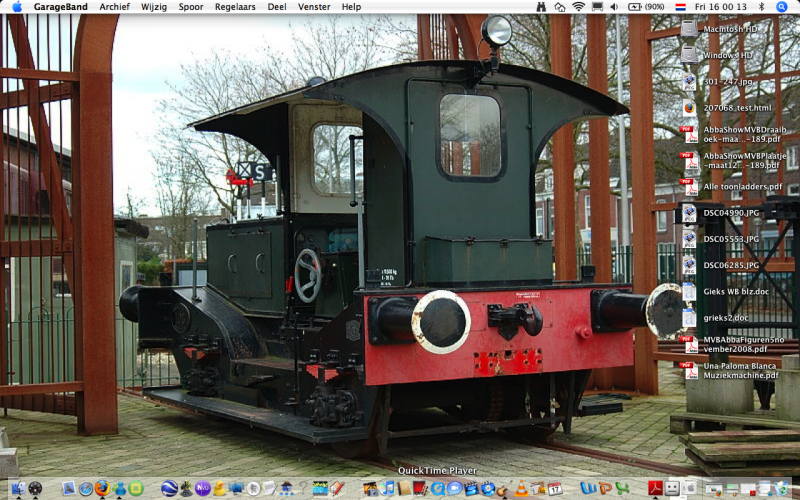
Task: Open the Apple menu
Action: 17,7
